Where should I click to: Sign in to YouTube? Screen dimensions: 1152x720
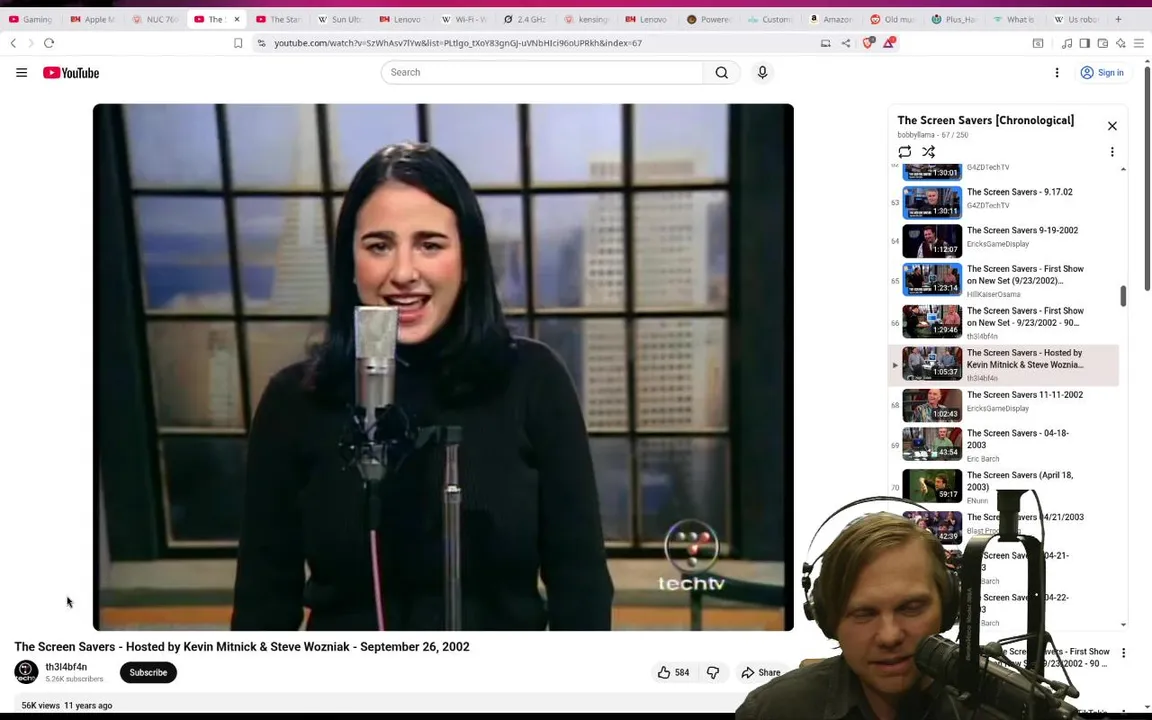click(x=1102, y=73)
